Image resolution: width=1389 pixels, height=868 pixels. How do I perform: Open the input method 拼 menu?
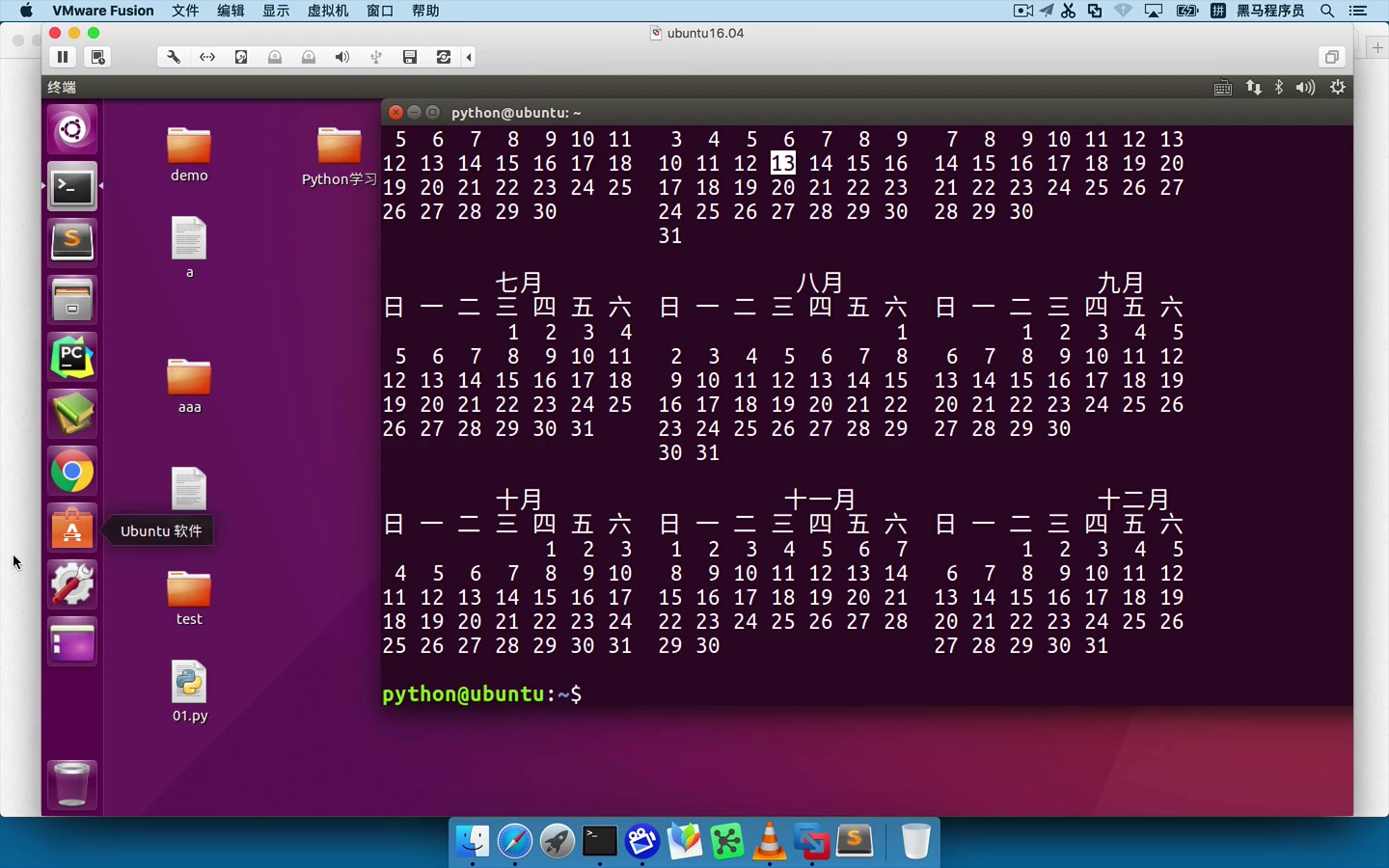point(1218,11)
